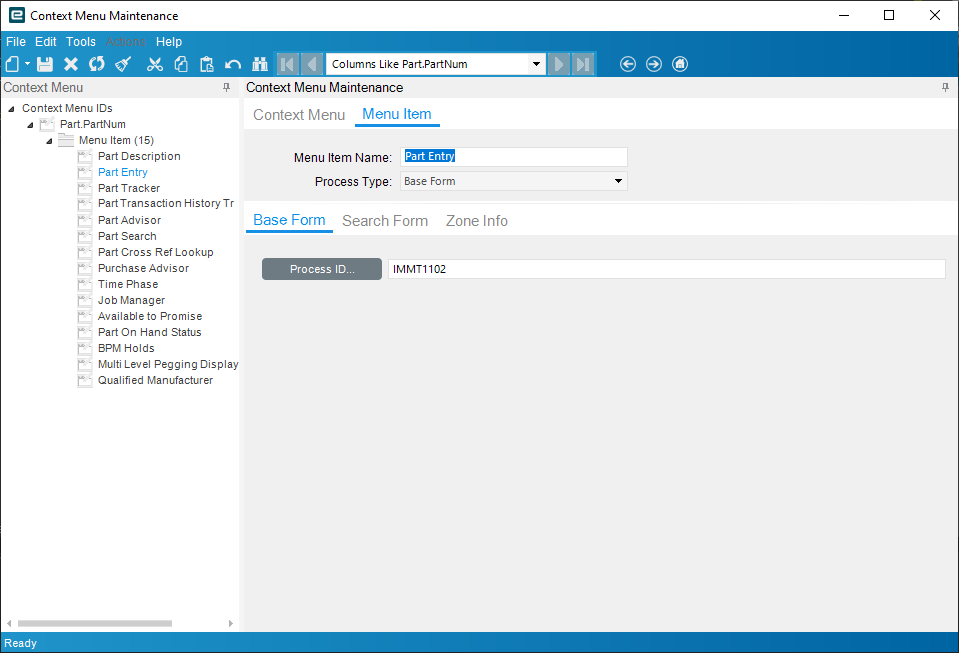This screenshot has width=959, height=653.
Task: Click the Clear broom icon
Action: coord(123,64)
